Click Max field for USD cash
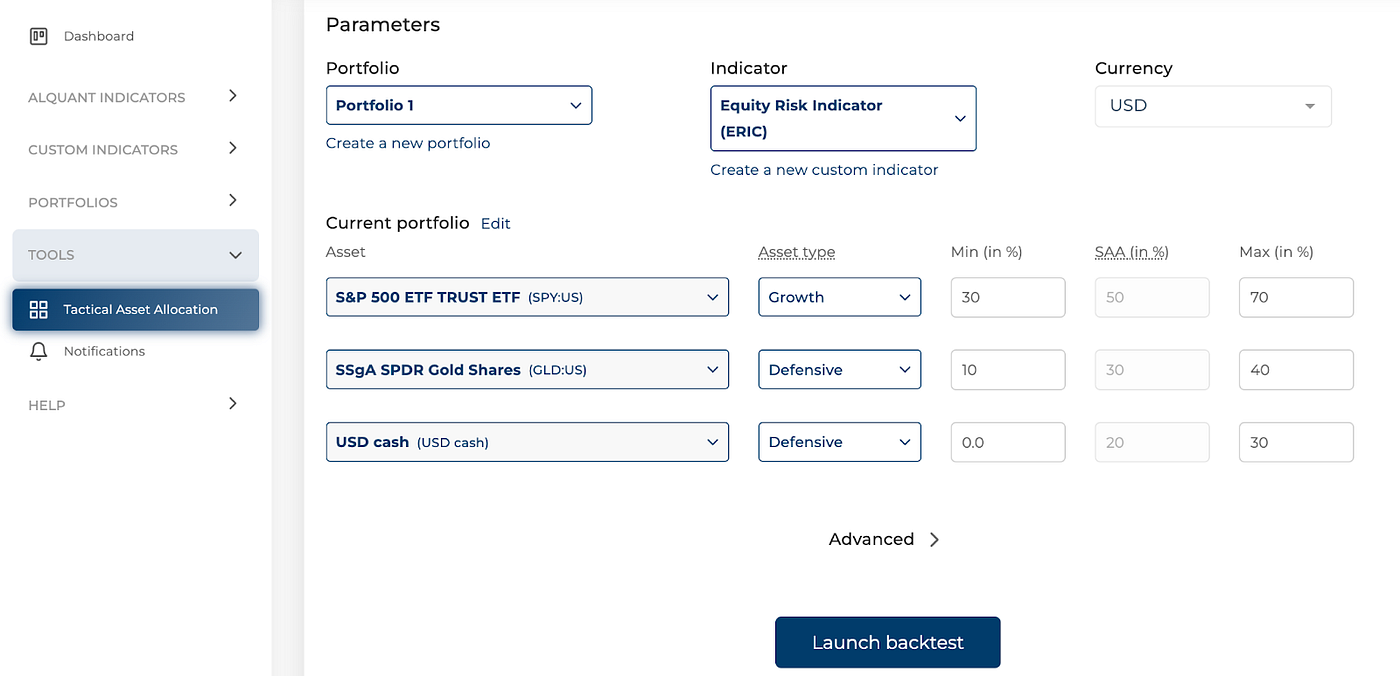The image size is (1400, 676). (x=1296, y=442)
